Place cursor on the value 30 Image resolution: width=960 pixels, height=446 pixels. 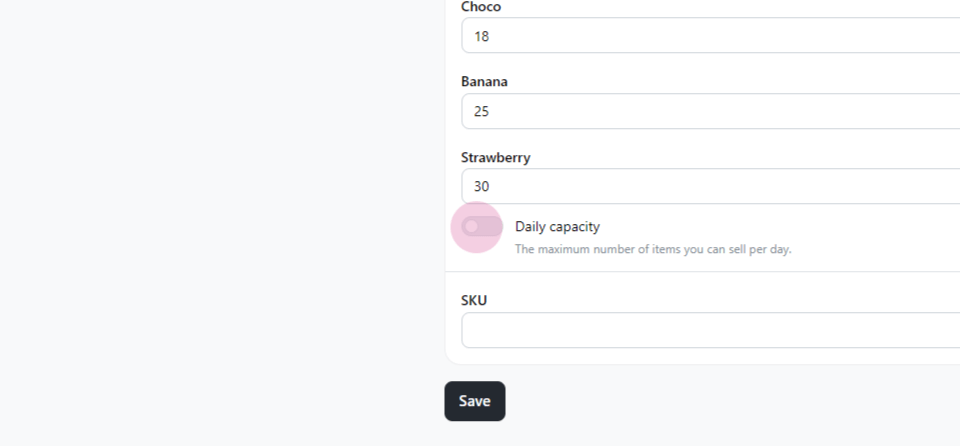481,186
